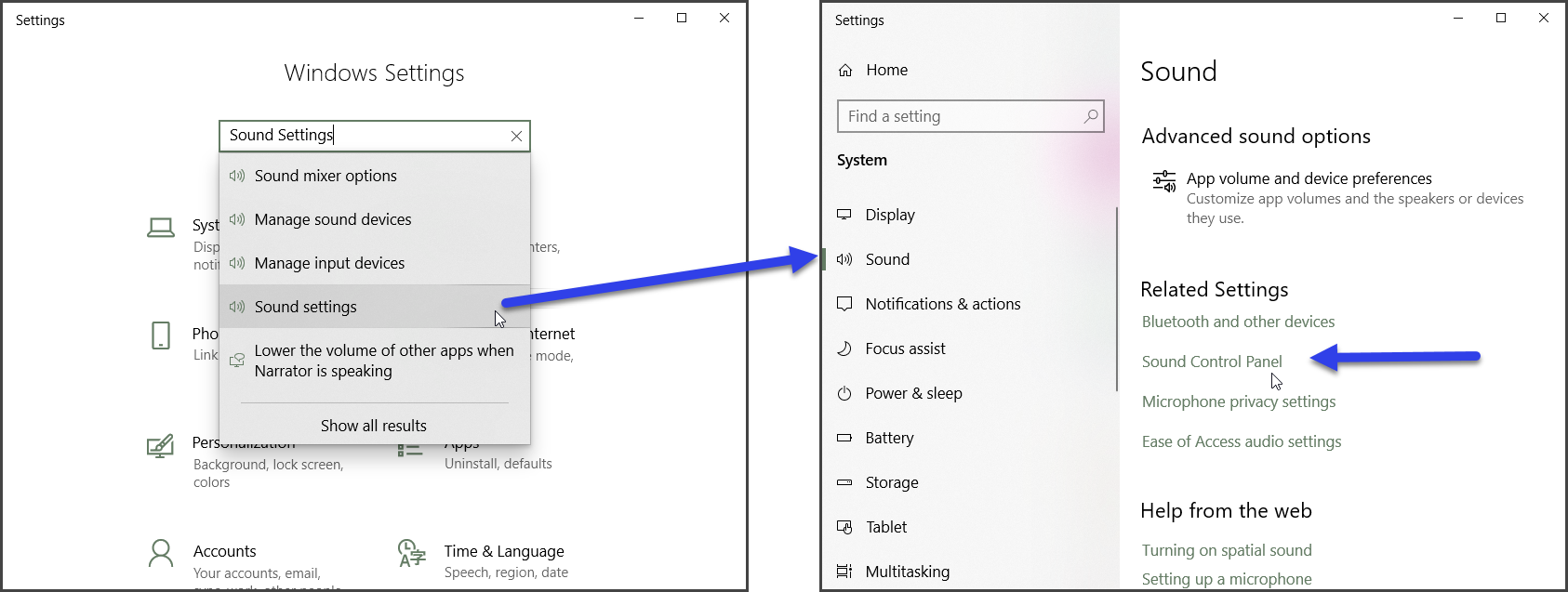The height and width of the screenshot is (592, 1568).
Task: Choose the Sound settings search result
Action: click(375, 307)
